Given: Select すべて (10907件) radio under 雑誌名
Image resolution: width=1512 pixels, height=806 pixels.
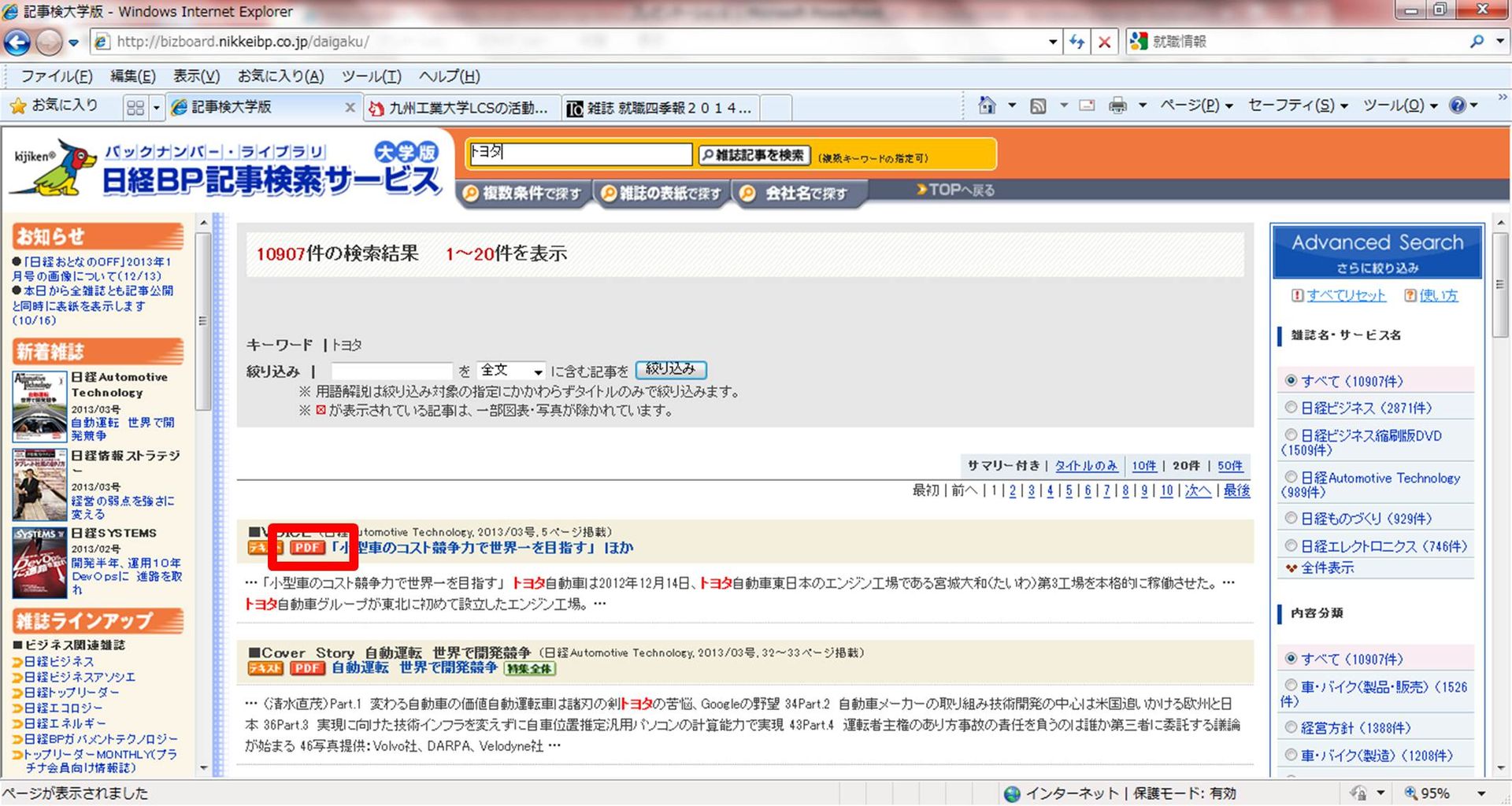Looking at the screenshot, I should pyautogui.click(x=1291, y=380).
